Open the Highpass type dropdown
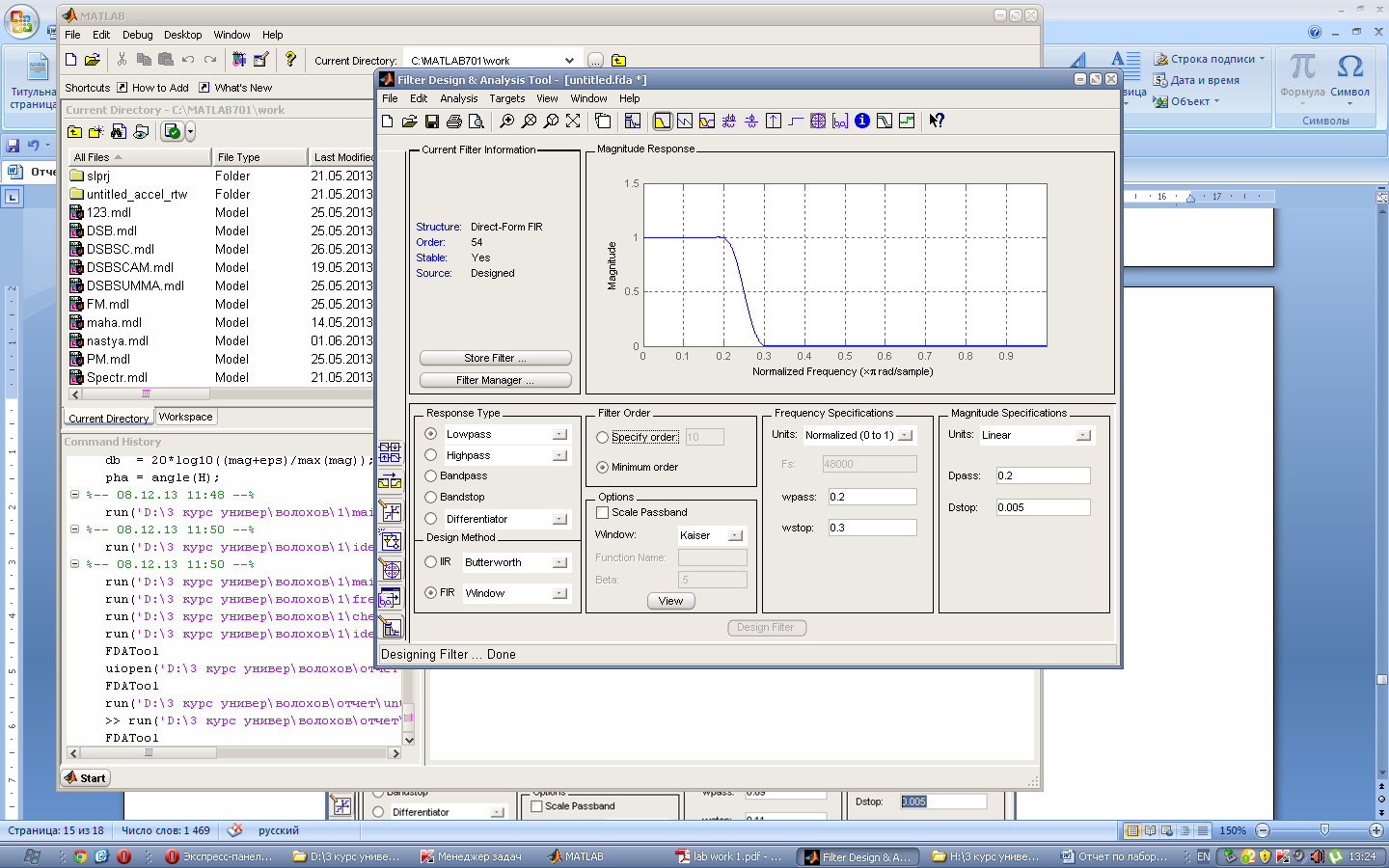 point(559,455)
